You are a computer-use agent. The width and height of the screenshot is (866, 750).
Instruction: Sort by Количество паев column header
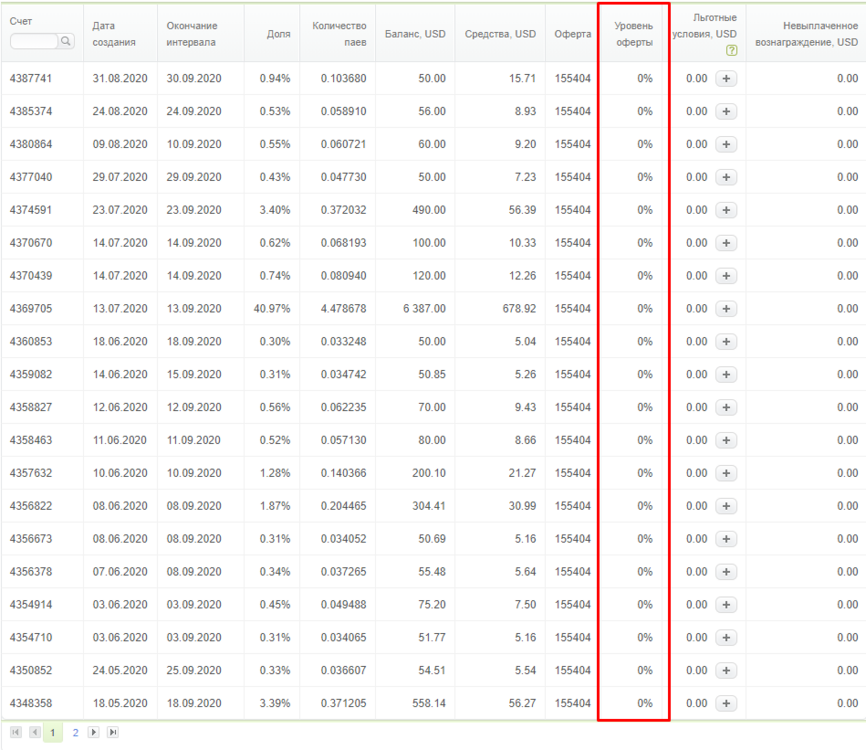[339, 34]
